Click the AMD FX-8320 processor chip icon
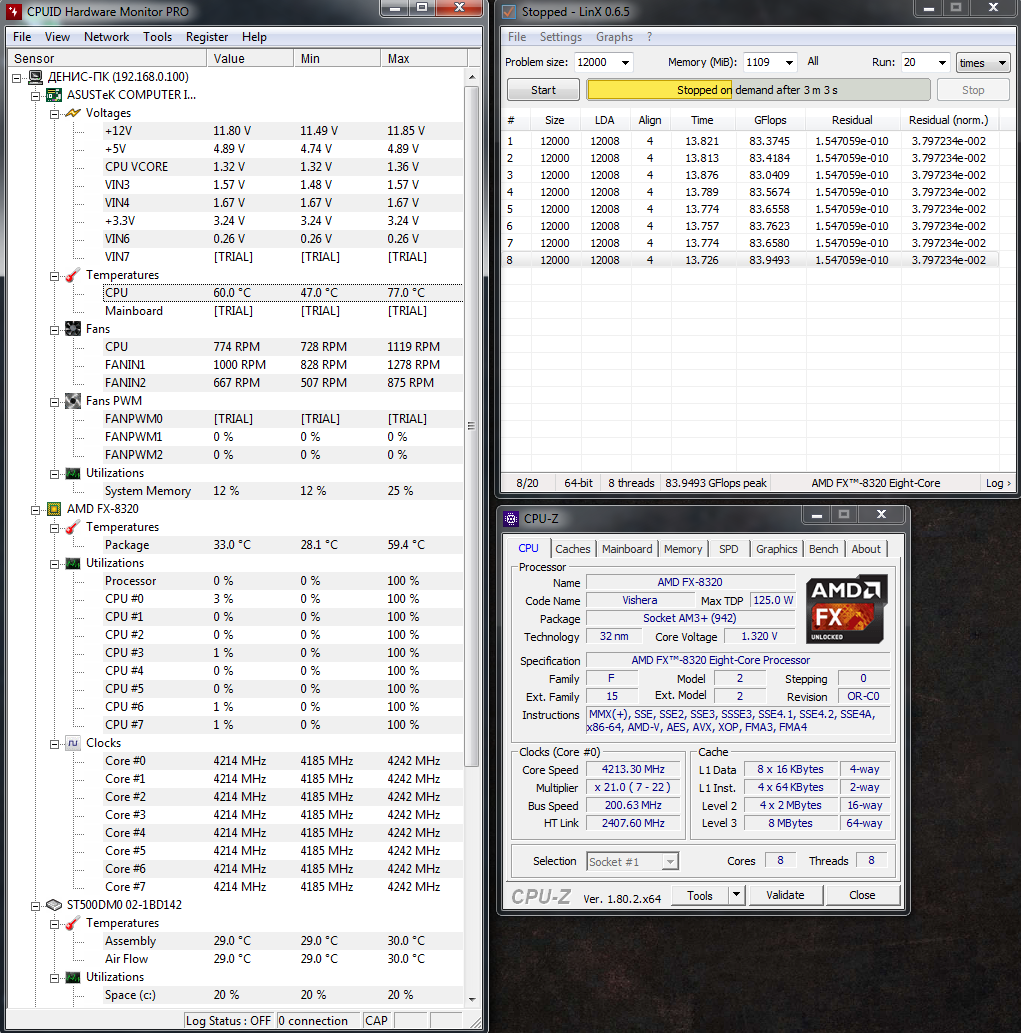1021x1033 pixels. tap(54, 509)
